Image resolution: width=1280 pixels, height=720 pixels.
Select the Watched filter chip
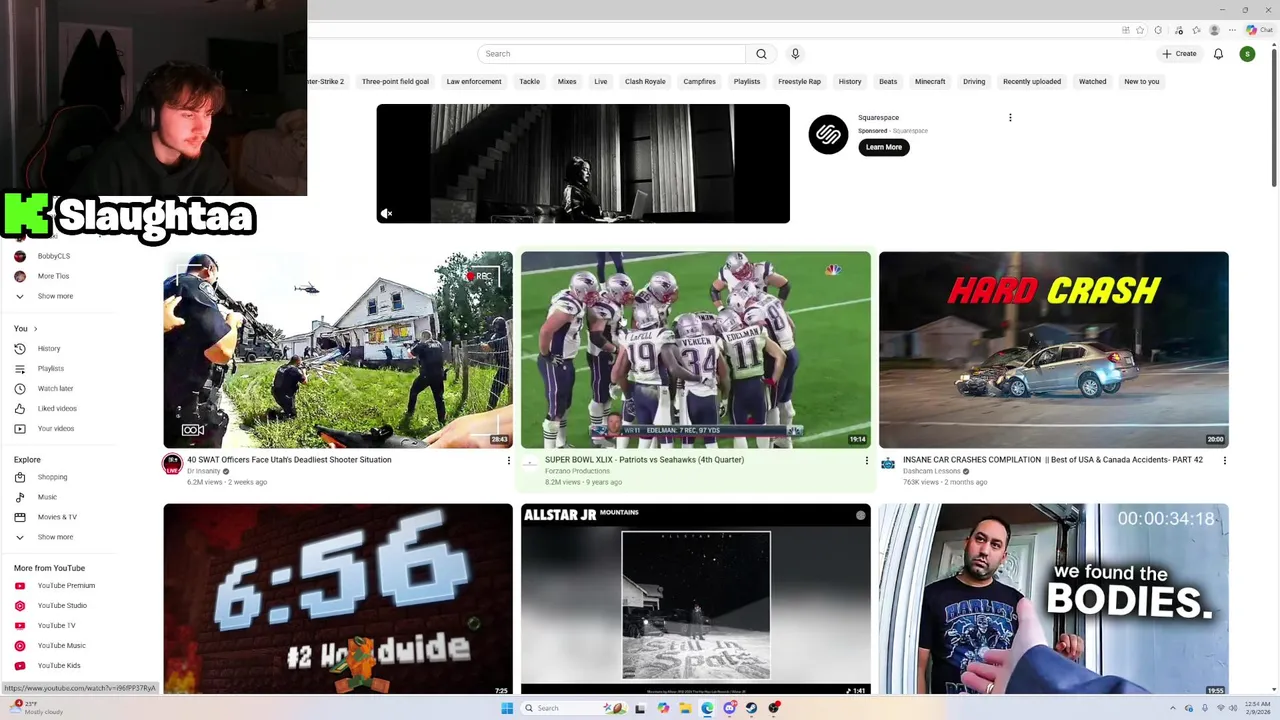1092,82
